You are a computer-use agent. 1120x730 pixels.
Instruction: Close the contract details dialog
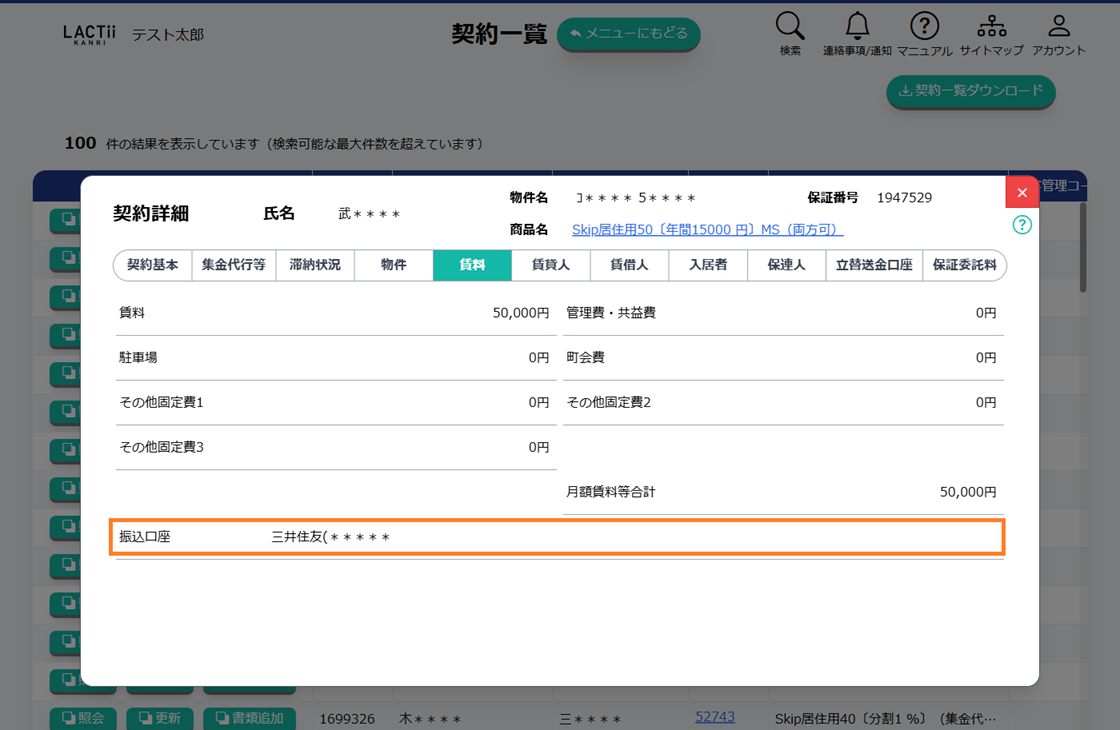coord(1021,193)
